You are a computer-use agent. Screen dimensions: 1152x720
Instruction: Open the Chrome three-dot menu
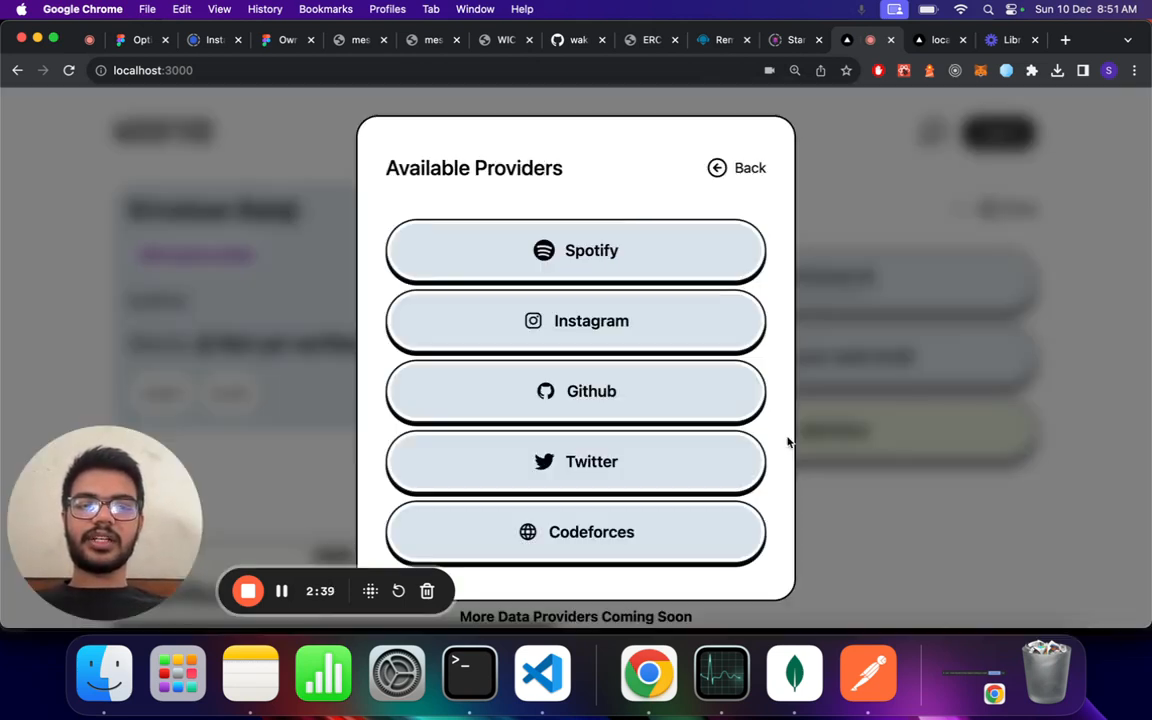point(1135,71)
